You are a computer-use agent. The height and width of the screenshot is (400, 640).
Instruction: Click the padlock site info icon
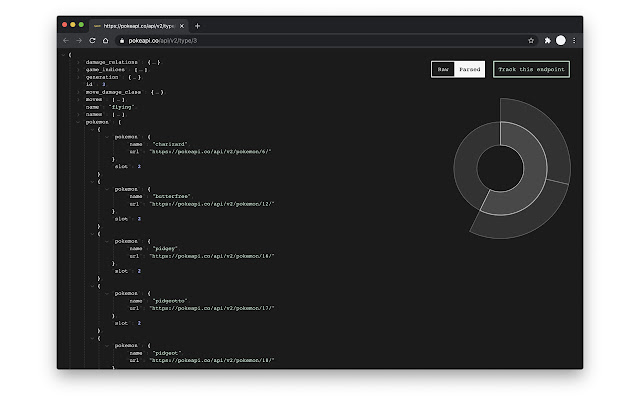click(x=122, y=40)
